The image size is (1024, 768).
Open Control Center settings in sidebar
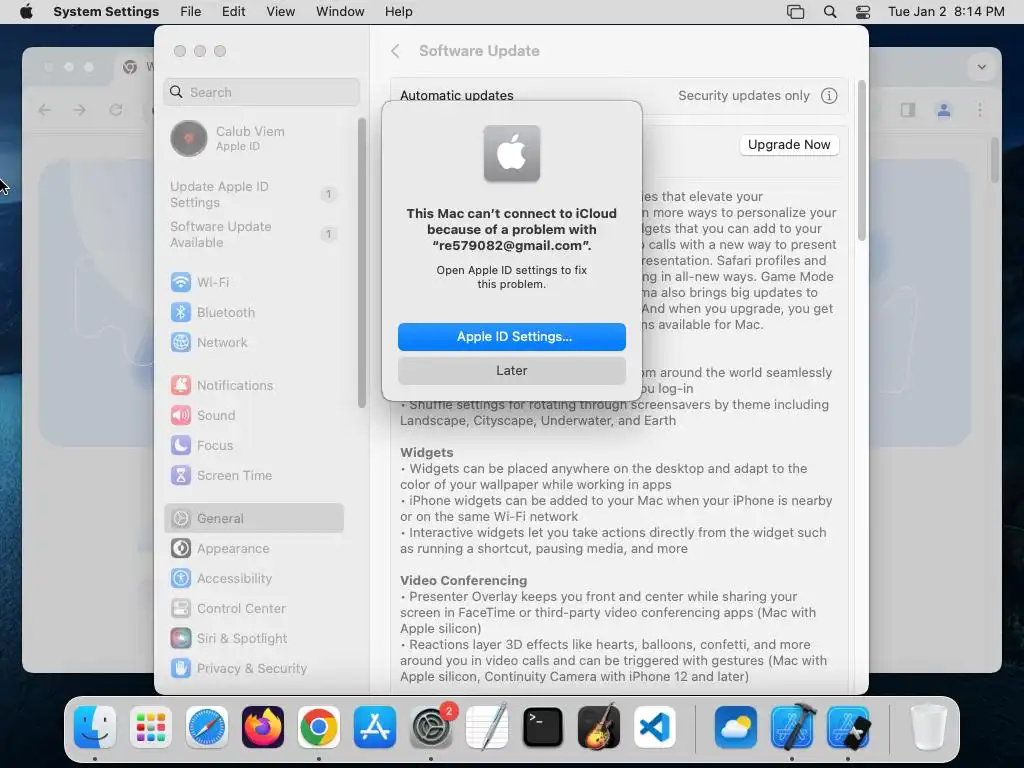click(x=255, y=608)
